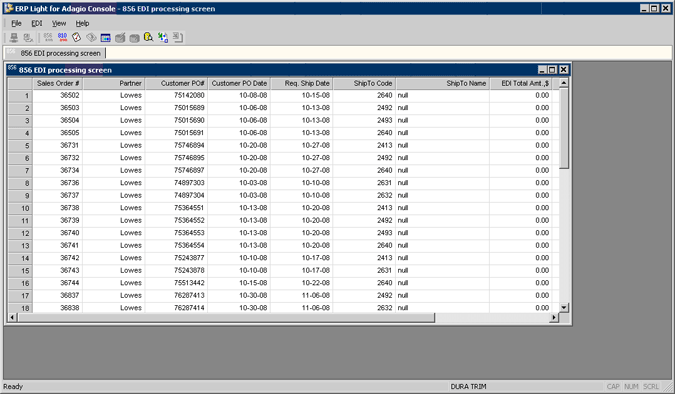Viewport: 675px width, 394px height.
Task: Click null ShipTo Name for order 36503
Action: click(x=443, y=108)
